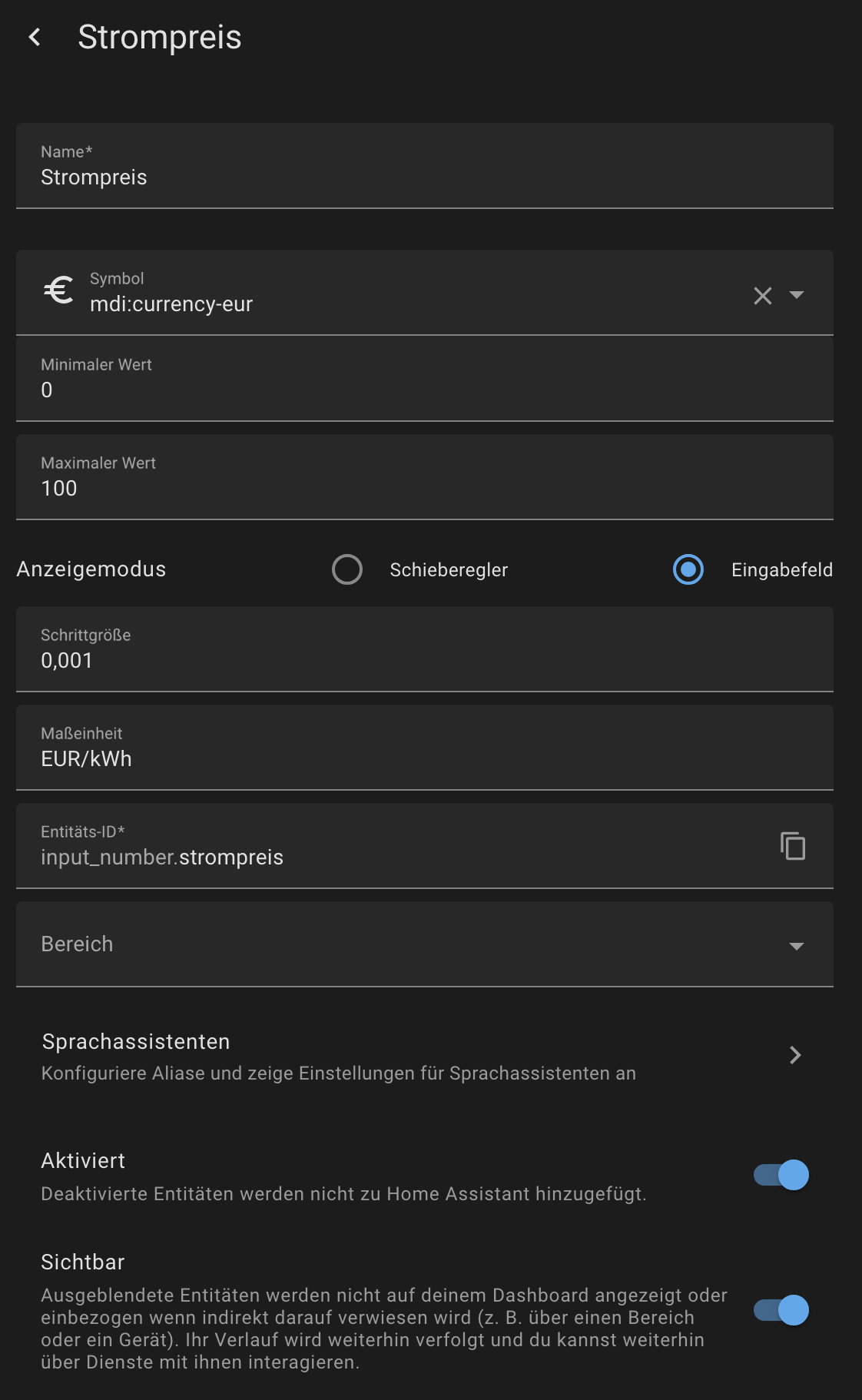This screenshot has width=862, height=1400.
Task: Click the Entitäts-ID input field
Action: click(384, 857)
